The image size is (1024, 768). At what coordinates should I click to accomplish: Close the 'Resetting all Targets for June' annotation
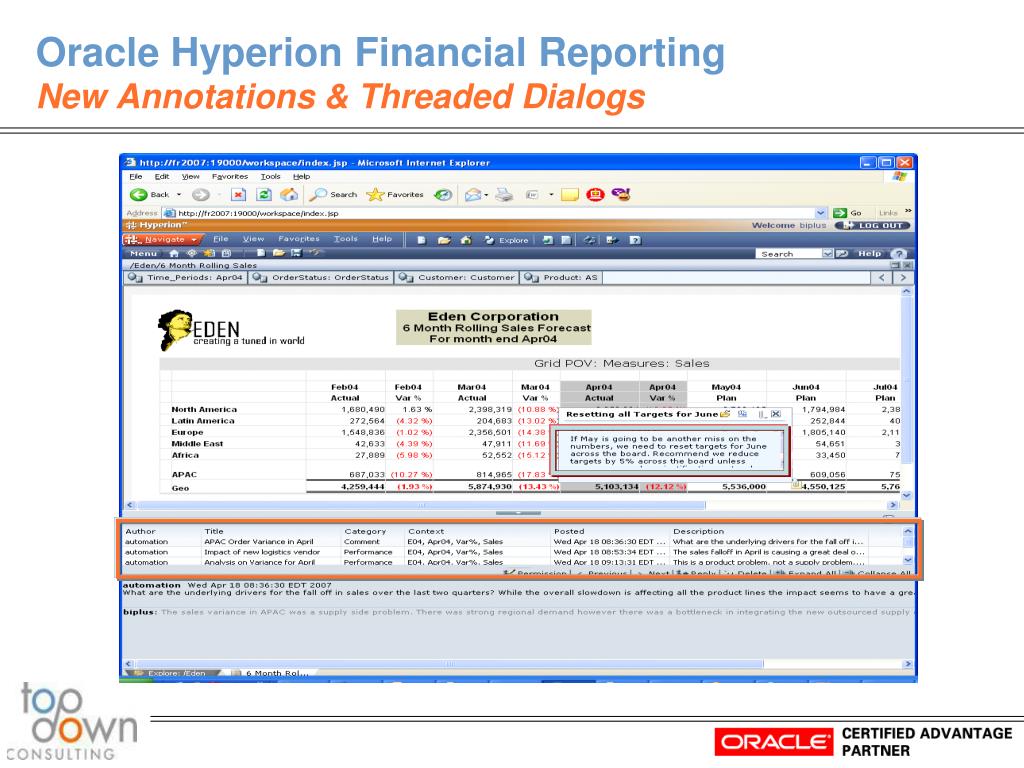point(776,414)
